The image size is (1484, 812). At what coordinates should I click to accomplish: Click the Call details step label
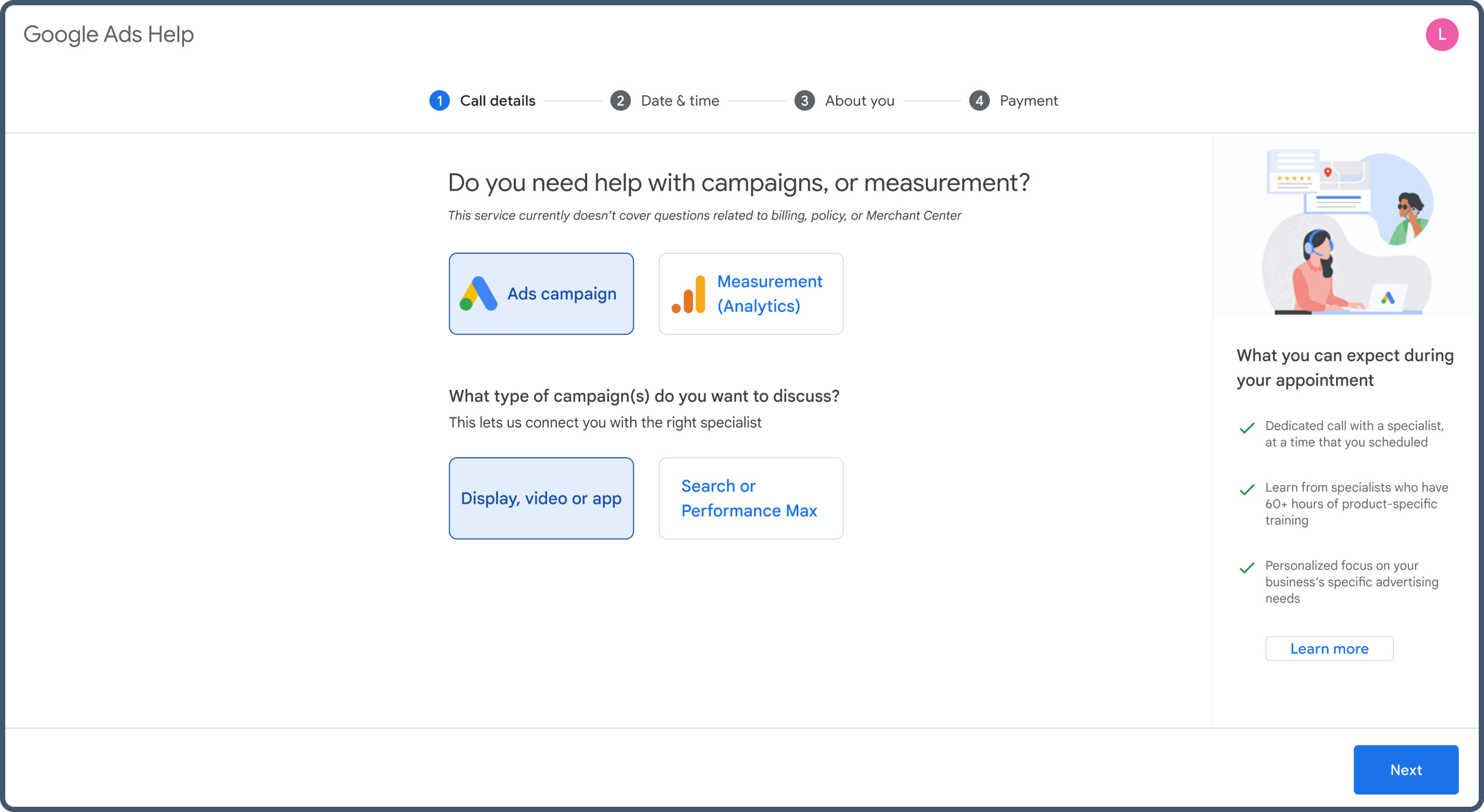tap(498, 101)
